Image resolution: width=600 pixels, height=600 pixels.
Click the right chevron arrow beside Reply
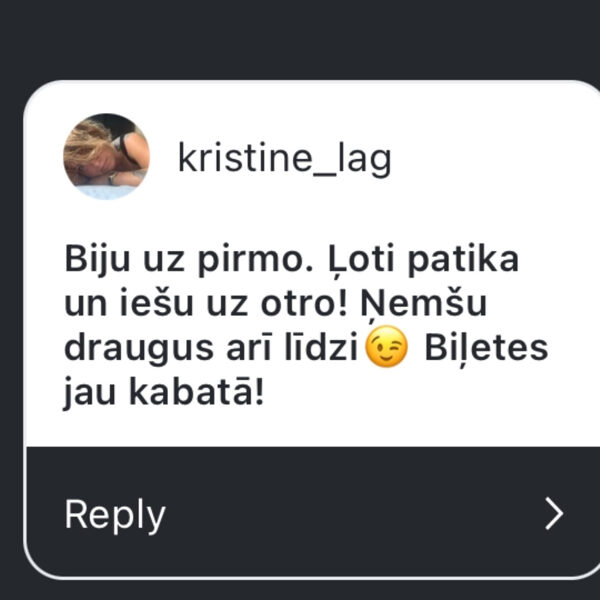click(554, 514)
